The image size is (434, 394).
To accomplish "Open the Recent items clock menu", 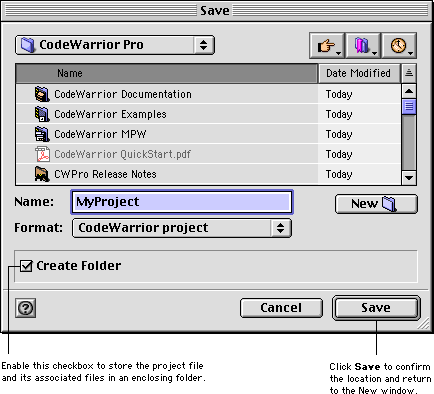I will 399,45.
